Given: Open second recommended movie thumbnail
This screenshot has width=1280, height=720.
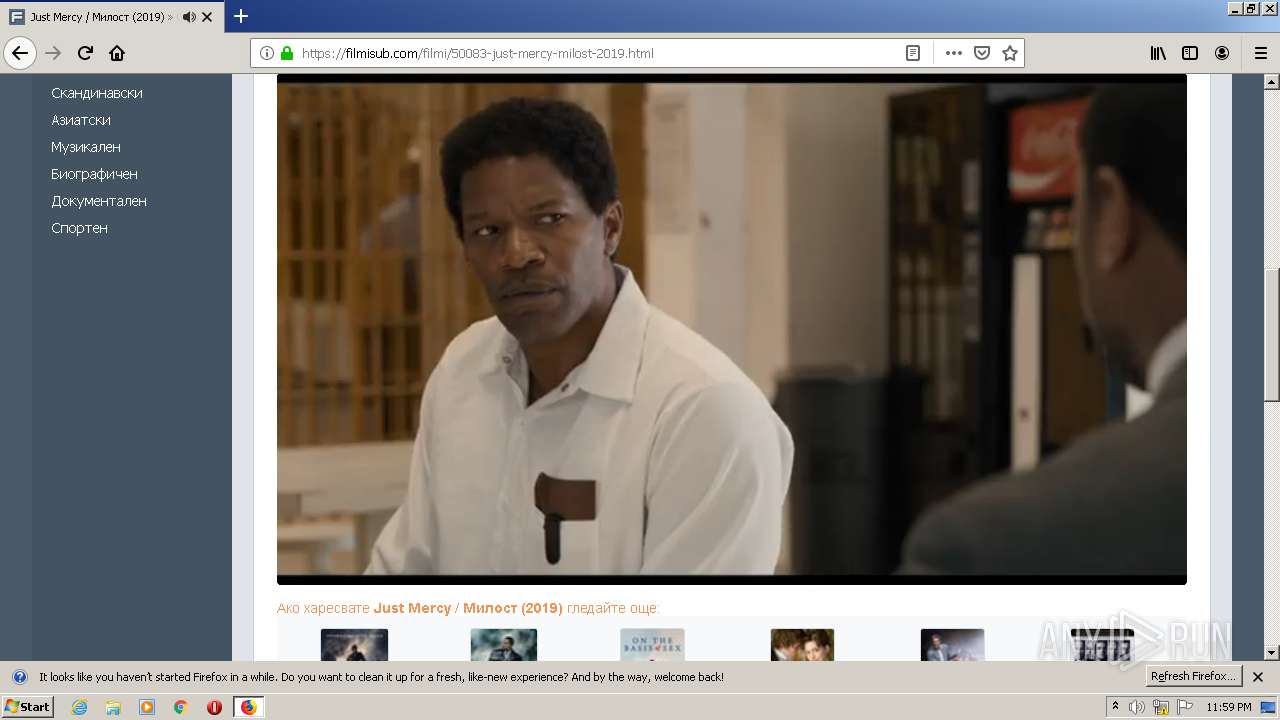Looking at the screenshot, I should click(504, 645).
